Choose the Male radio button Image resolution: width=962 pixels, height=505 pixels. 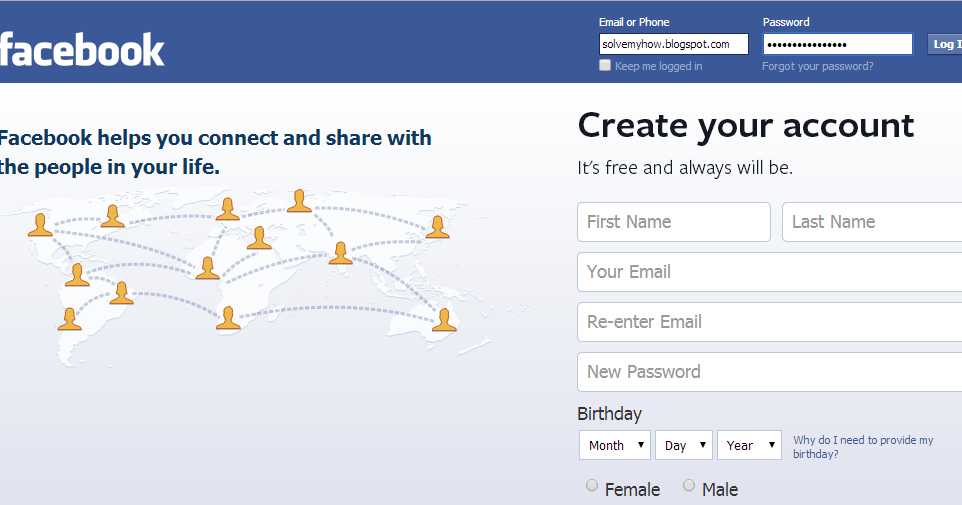(x=689, y=485)
